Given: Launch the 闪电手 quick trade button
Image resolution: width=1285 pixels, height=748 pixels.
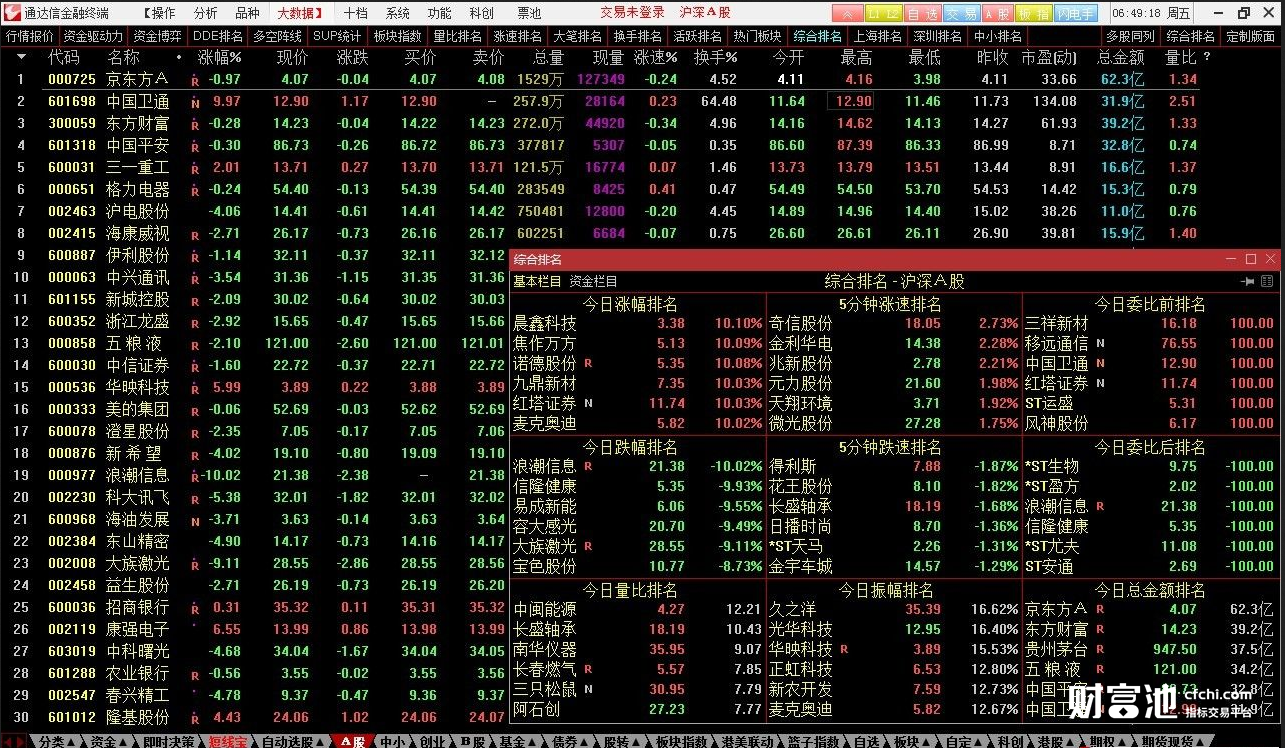Looking at the screenshot, I should pos(1075,13).
